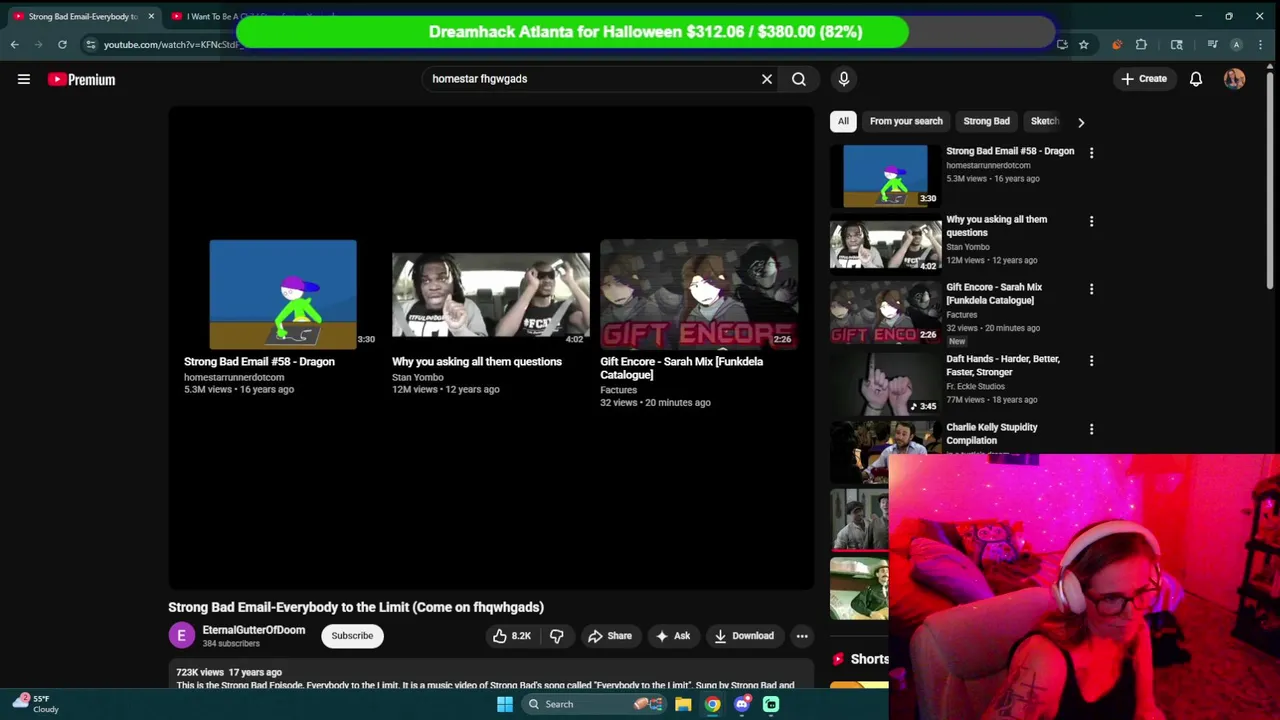Select the All filter chip
This screenshot has width=1280, height=720.
[843, 121]
